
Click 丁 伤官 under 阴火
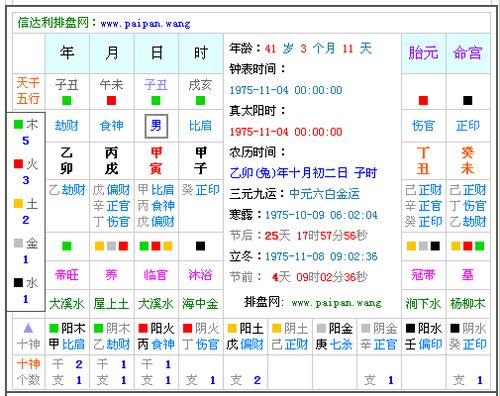click(200, 344)
